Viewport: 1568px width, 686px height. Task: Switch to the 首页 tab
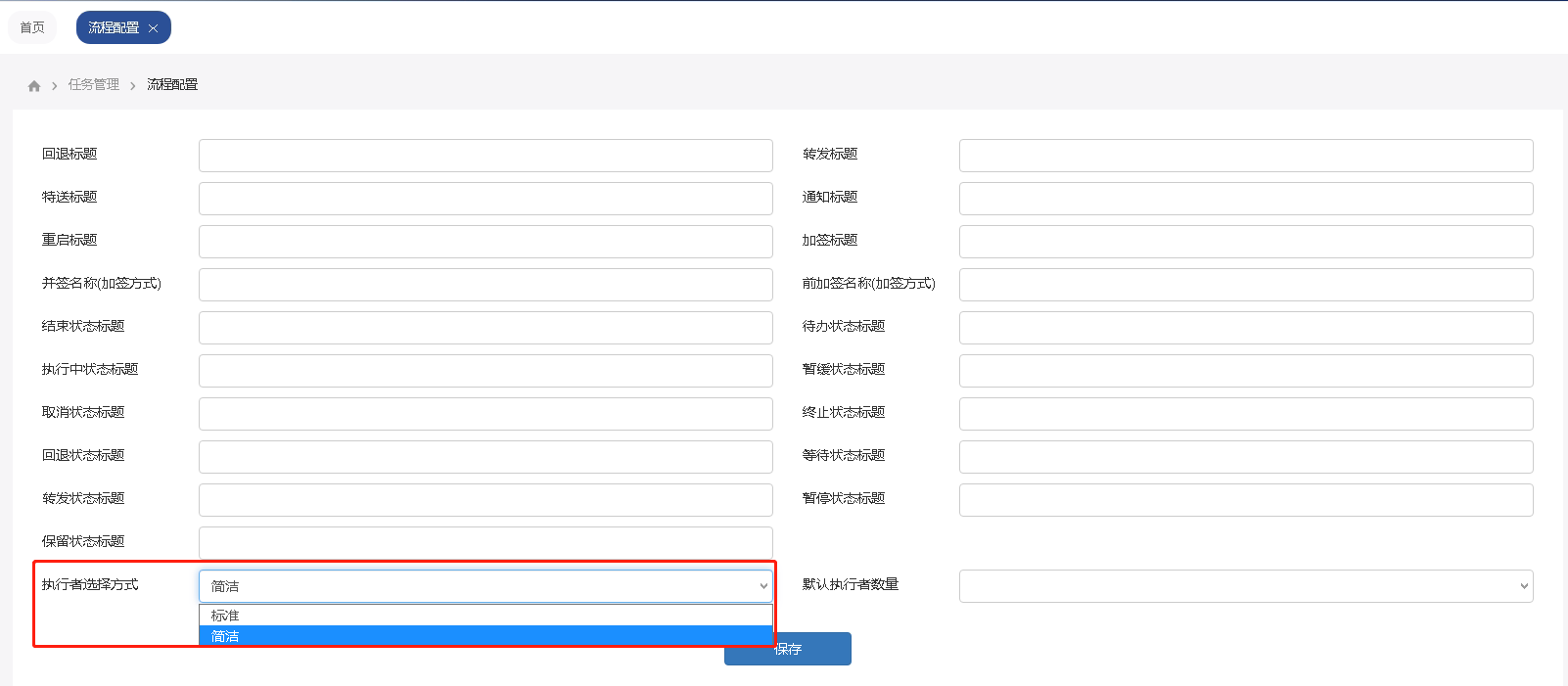[32, 27]
